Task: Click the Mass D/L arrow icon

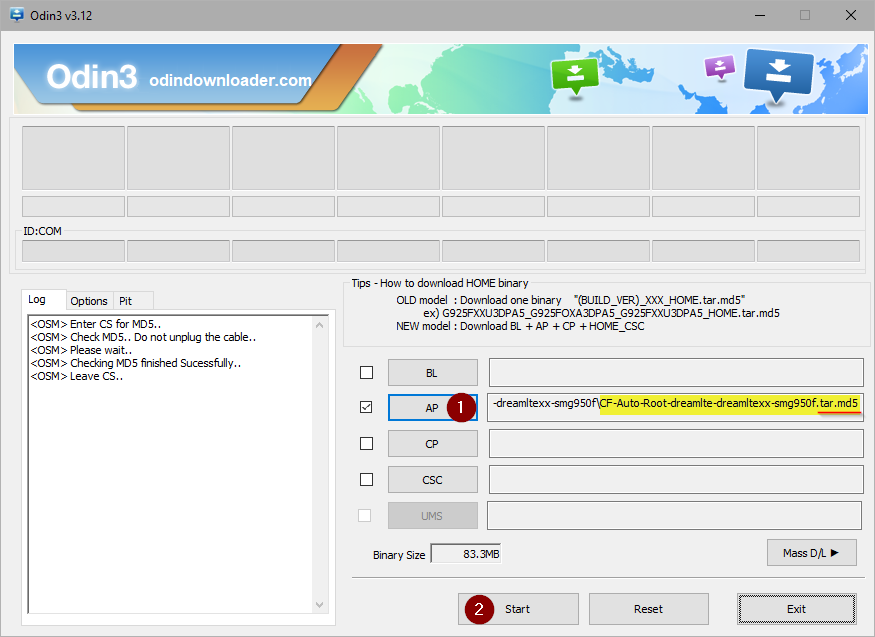Action: [834, 553]
